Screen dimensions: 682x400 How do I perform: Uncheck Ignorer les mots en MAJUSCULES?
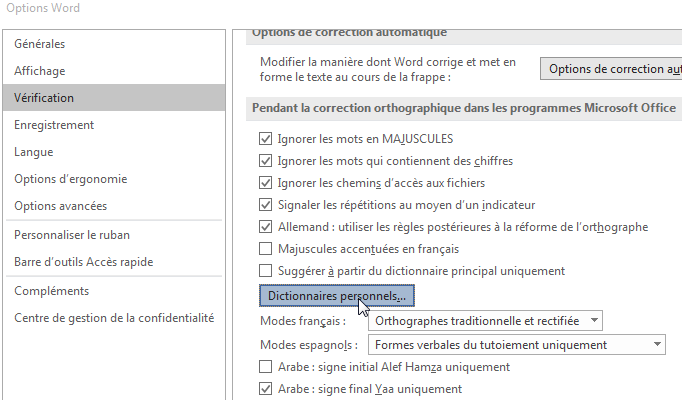coord(265,138)
